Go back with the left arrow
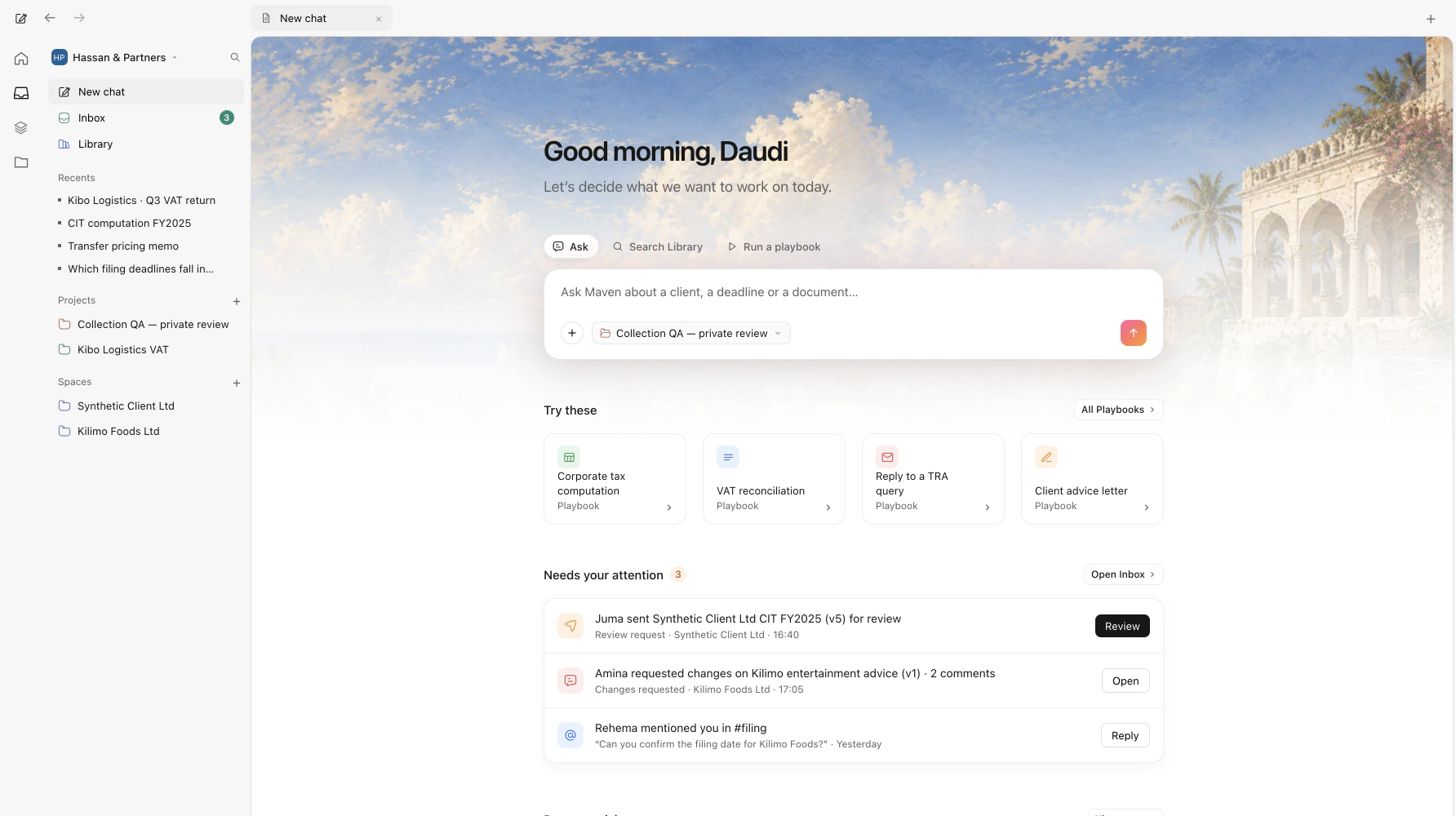This screenshot has width=1456, height=816. [x=50, y=18]
